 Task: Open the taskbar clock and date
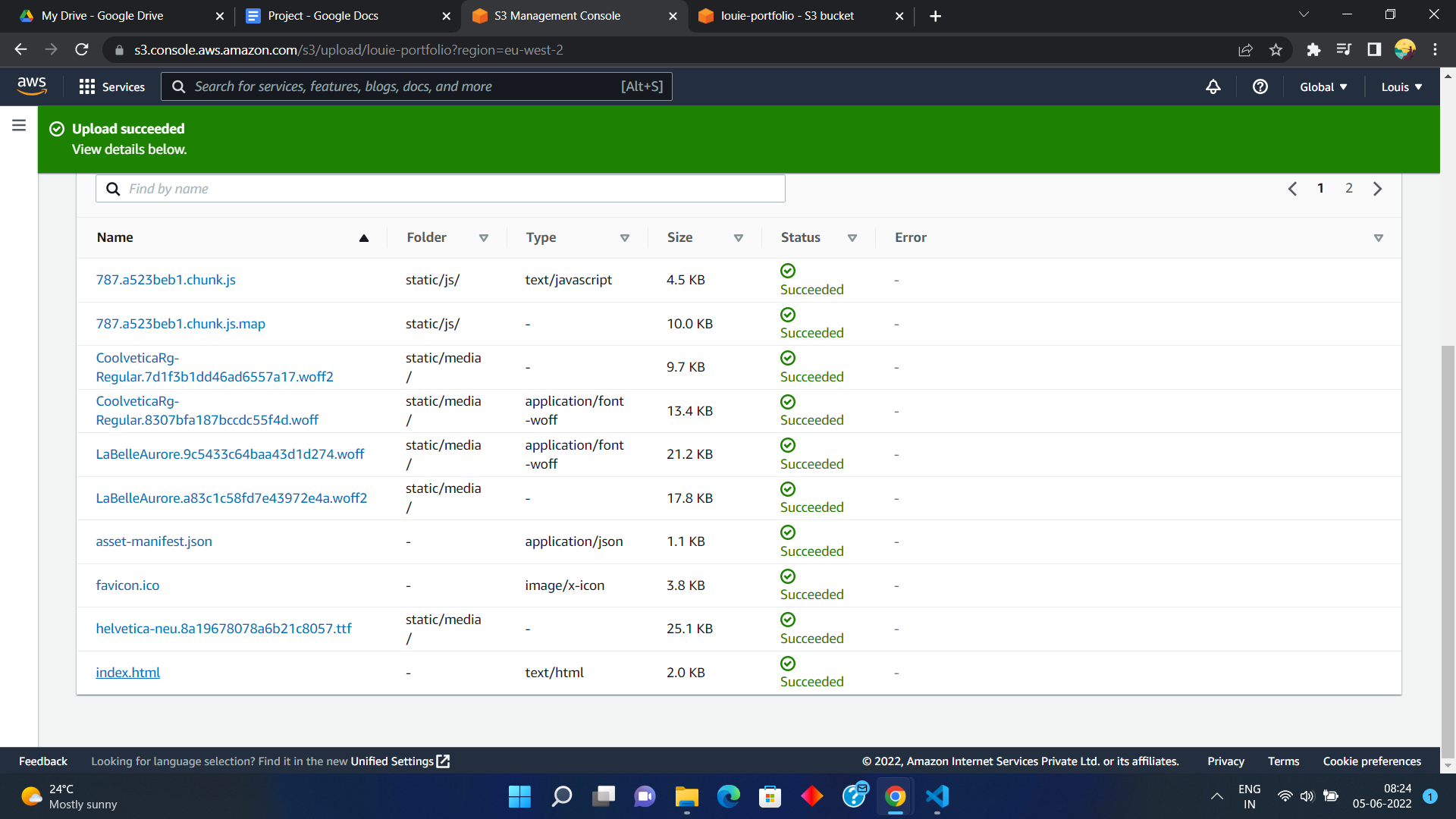click(x=1382, y=796)
